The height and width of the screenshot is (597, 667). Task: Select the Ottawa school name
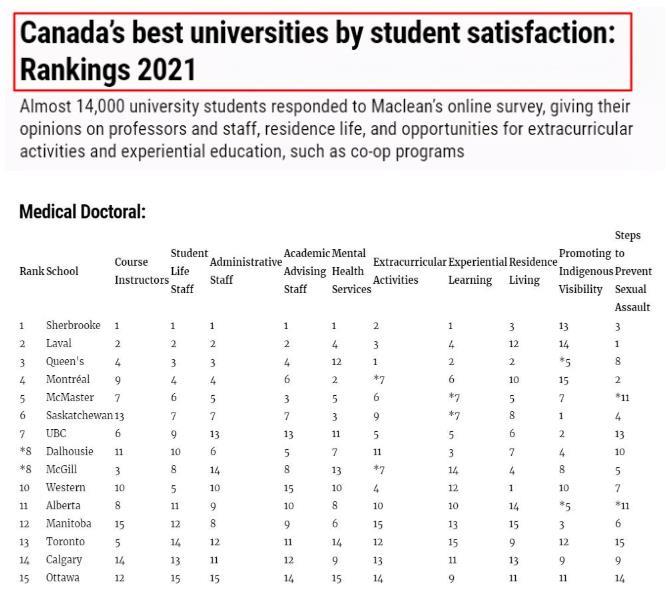click(x=63, y=577)
